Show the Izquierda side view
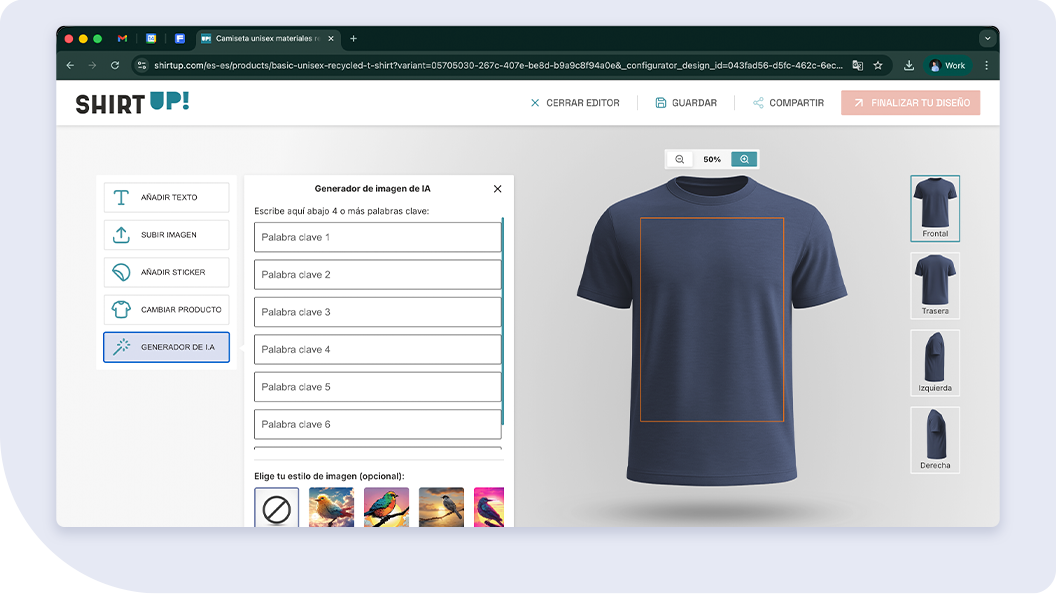The height and width of the screenshot is (594, 1056). pos(935,362)
